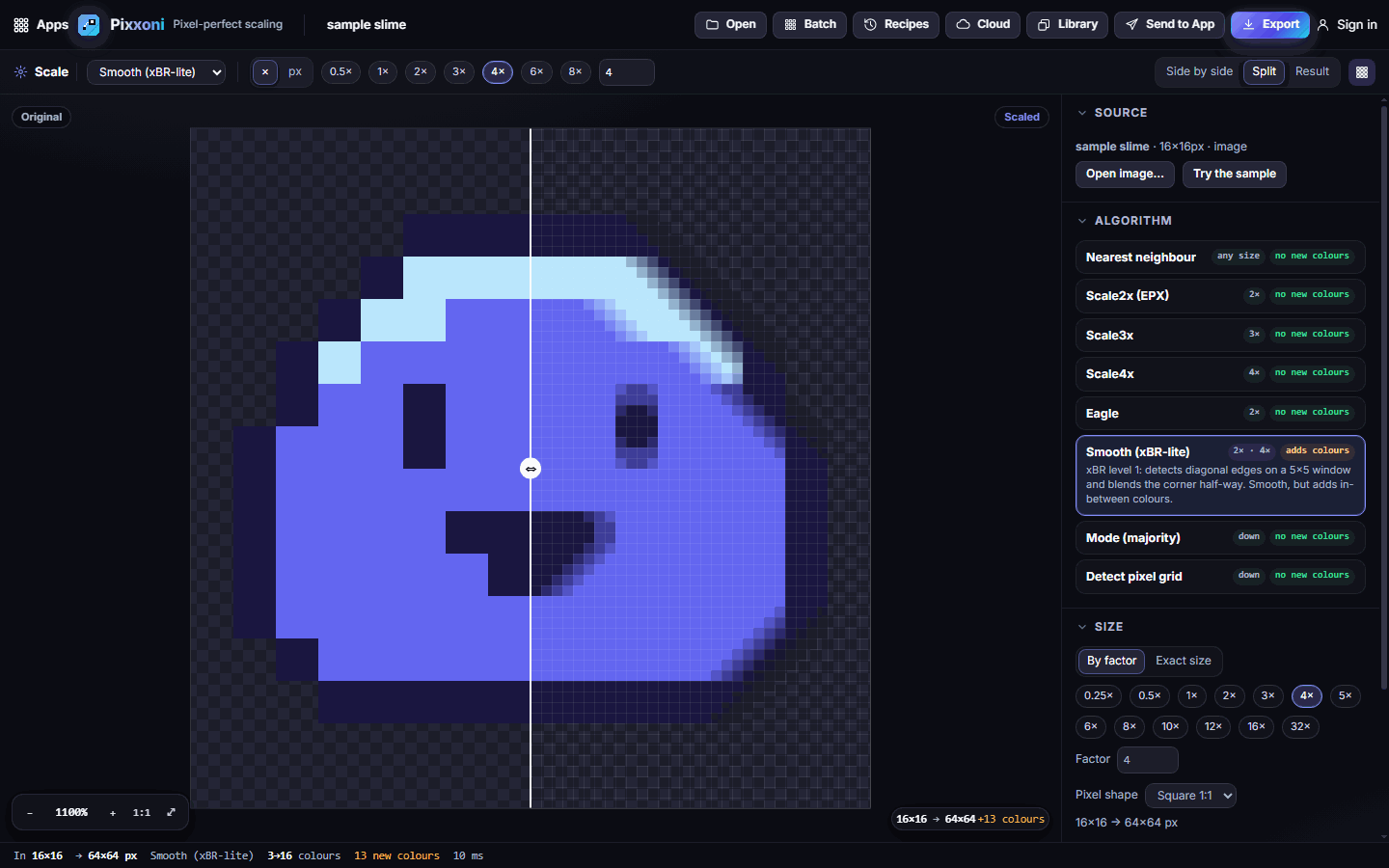This screenshot has width=1389, height=868.
Task: Switch to Result view
Action: [1312, 71]
